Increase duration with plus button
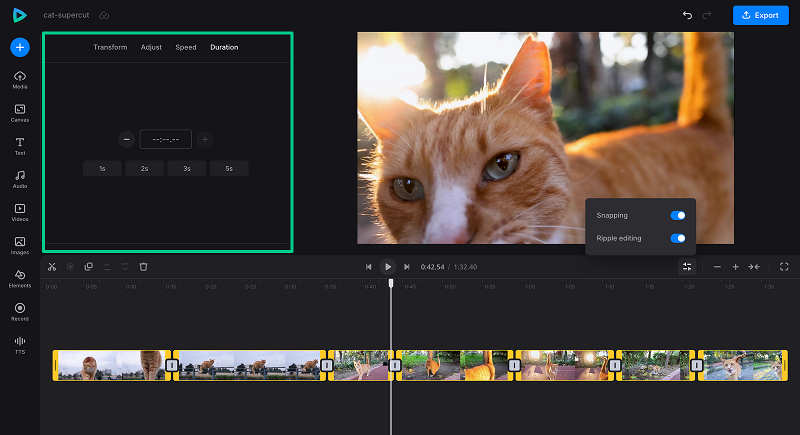The image size is (800, 435). (x=205, y=139)
